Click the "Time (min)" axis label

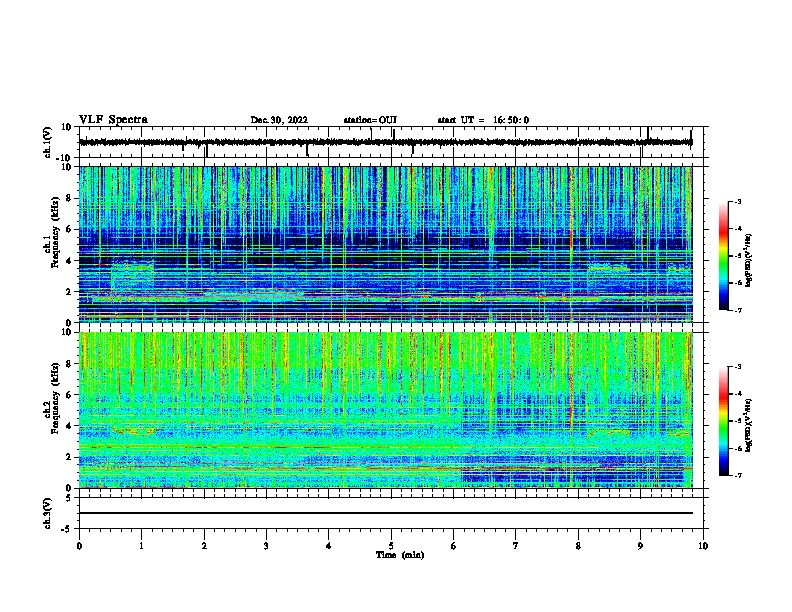[400, 555]
